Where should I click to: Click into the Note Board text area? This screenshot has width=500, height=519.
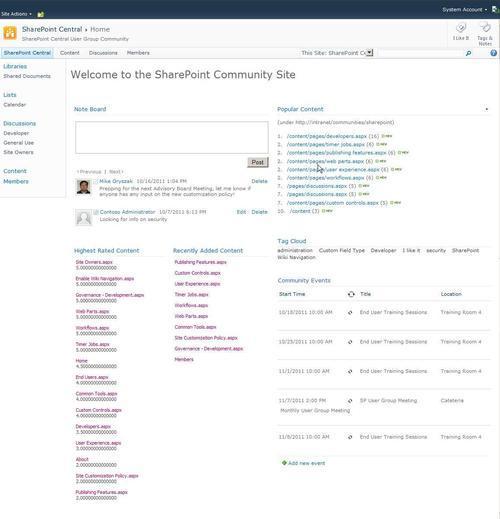point(172,138)
